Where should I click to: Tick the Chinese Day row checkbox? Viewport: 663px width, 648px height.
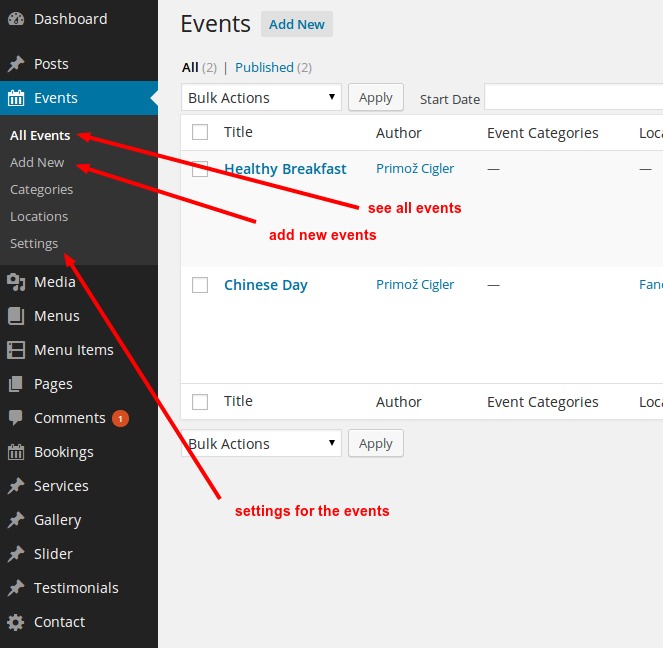[200, 285]
